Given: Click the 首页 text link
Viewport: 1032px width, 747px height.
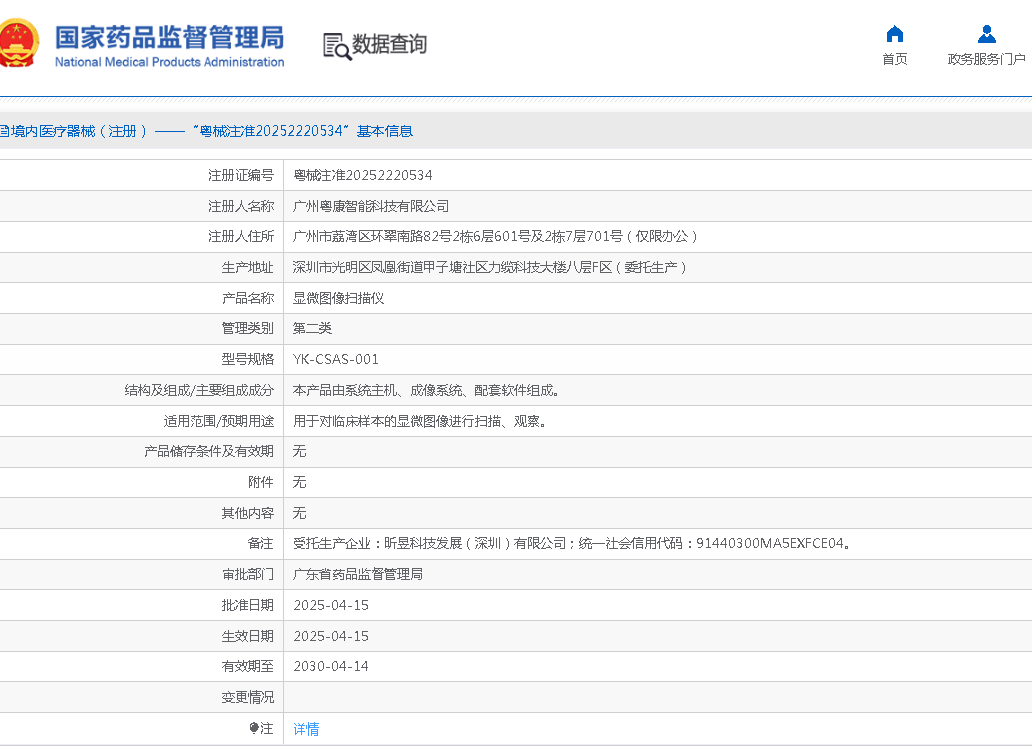Looking at the screenshot, I should (894, 59).
